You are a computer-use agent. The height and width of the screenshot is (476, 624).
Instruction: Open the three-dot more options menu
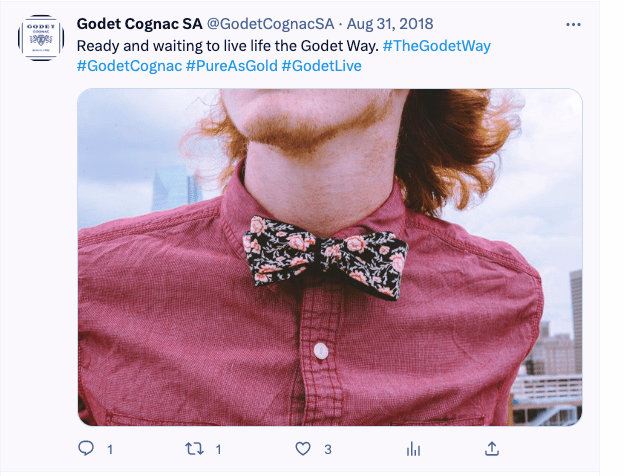coord(573,24)
